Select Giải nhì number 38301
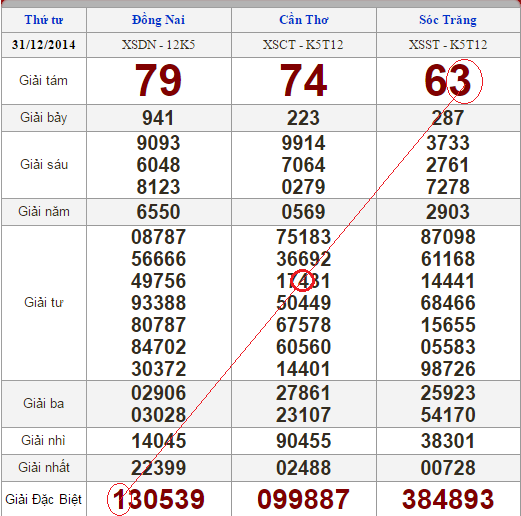This screenshot has width=521, height=516. tap(448, 441)
